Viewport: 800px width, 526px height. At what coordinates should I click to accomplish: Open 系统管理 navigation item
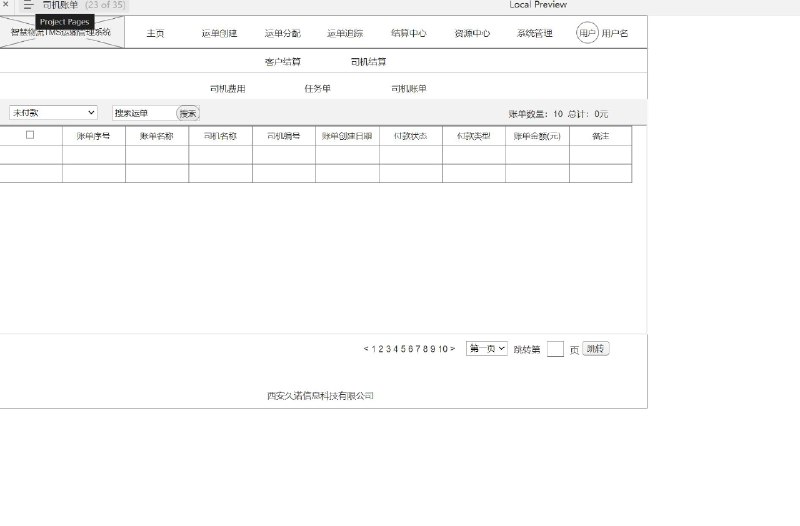tap(535, 34)
